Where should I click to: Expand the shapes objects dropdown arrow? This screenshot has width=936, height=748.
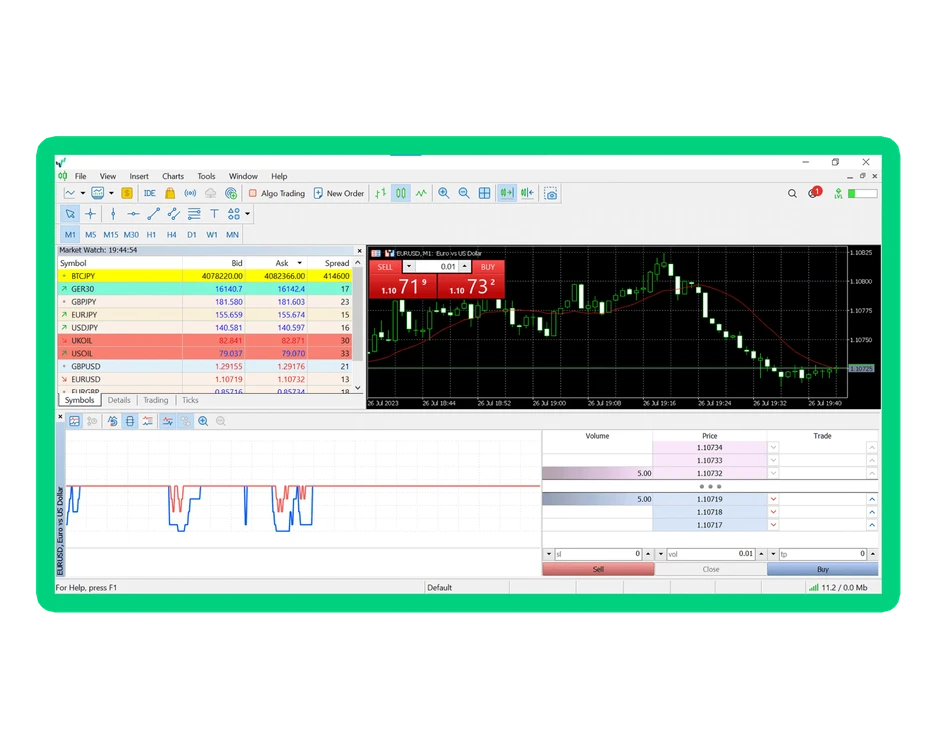click(248, 214)
